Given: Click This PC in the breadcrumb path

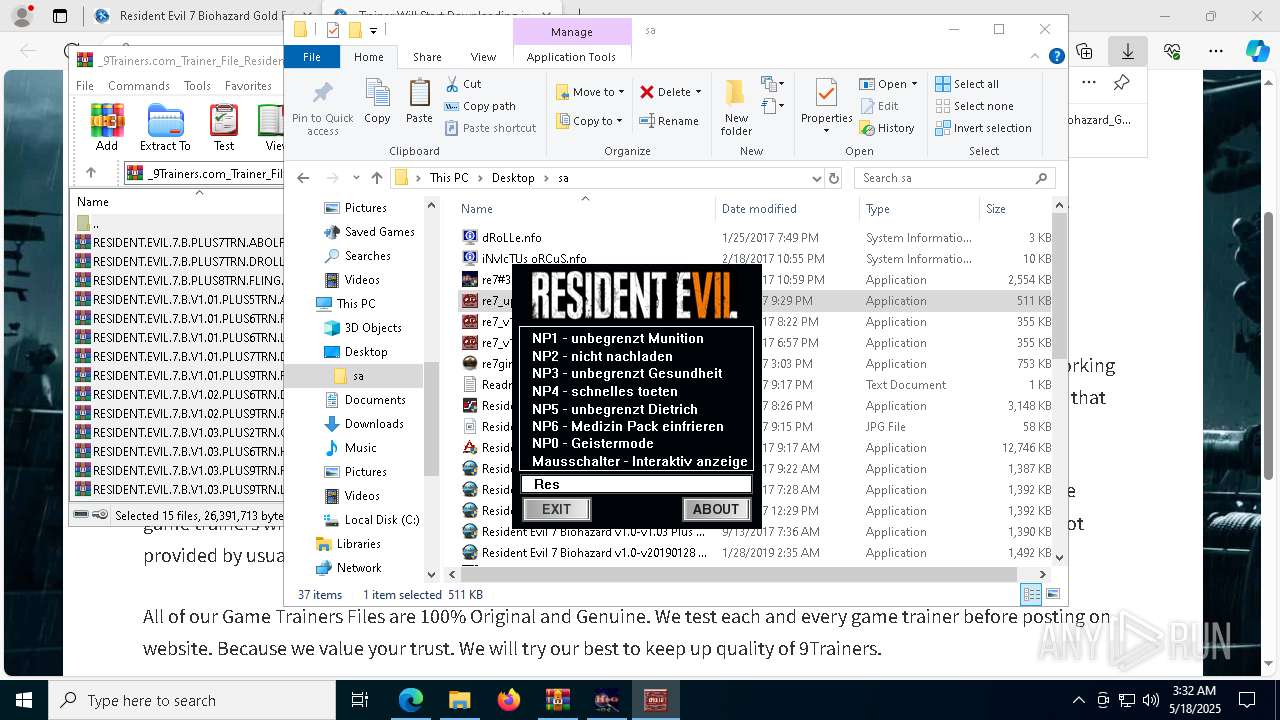Looking at the screenshot, I should tap(449, 178).
